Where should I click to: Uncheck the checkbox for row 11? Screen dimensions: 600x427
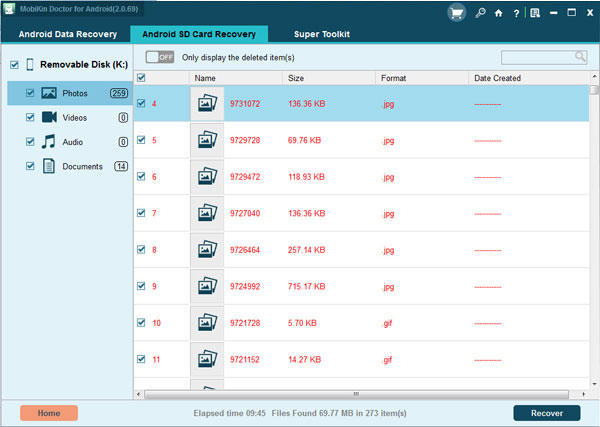pos(141,359)
